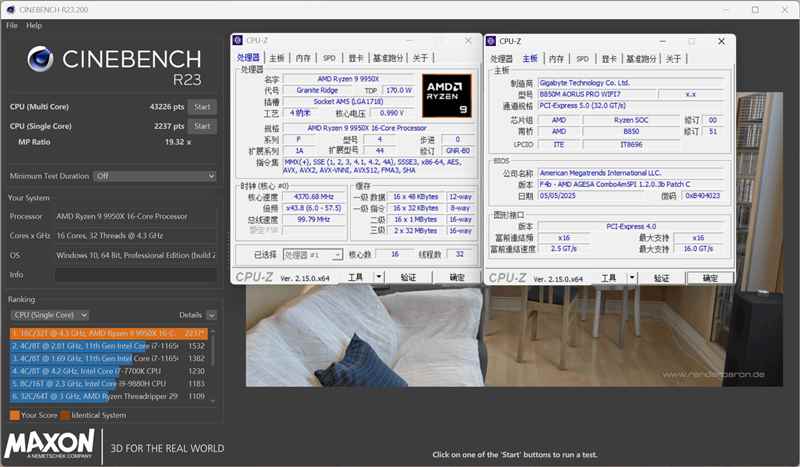Select 关于 tab in right CPU-Z window
This screenshot has width=800, height=467.
(673, 59)
